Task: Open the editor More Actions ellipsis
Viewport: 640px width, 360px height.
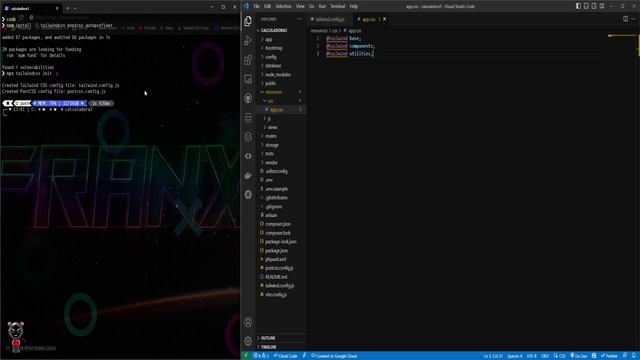Action: [x=633, y=19]
